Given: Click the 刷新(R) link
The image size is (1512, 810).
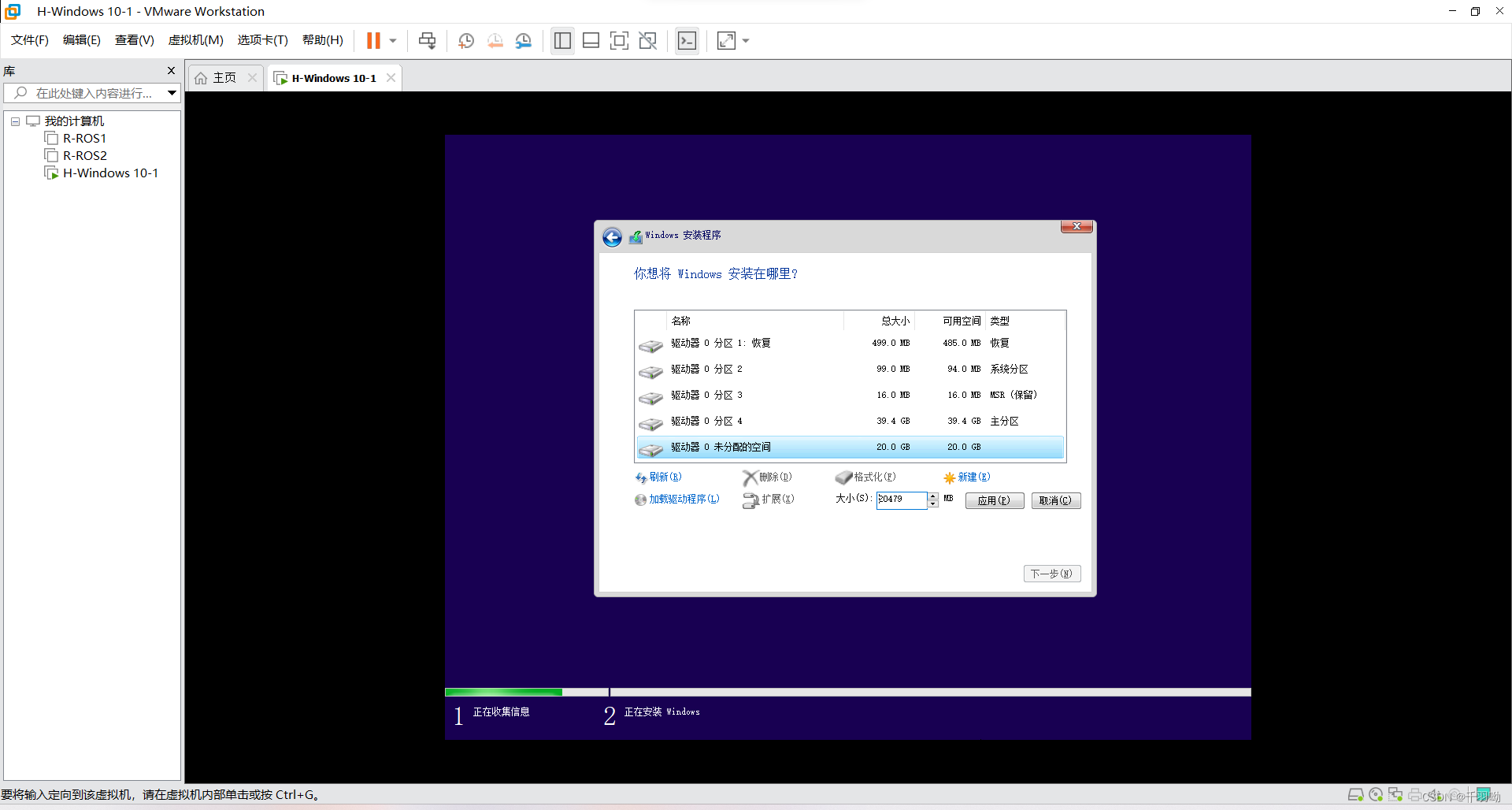Looking at the screenshot, I should 659,477.
